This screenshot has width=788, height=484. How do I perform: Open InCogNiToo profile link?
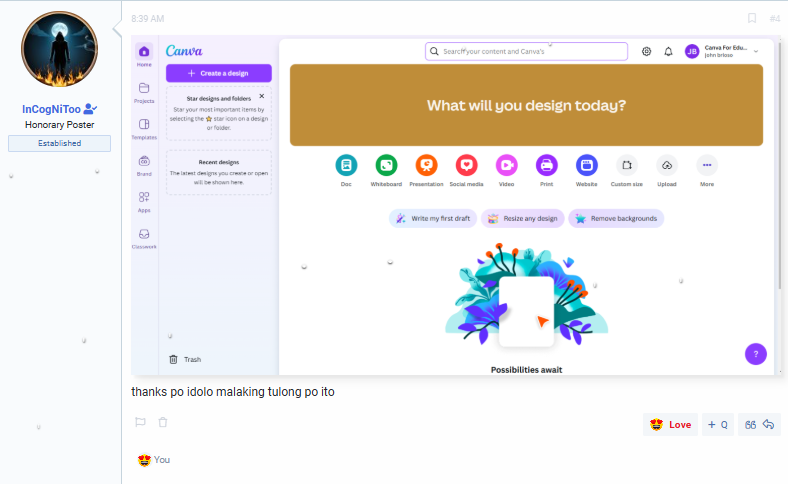51,109
